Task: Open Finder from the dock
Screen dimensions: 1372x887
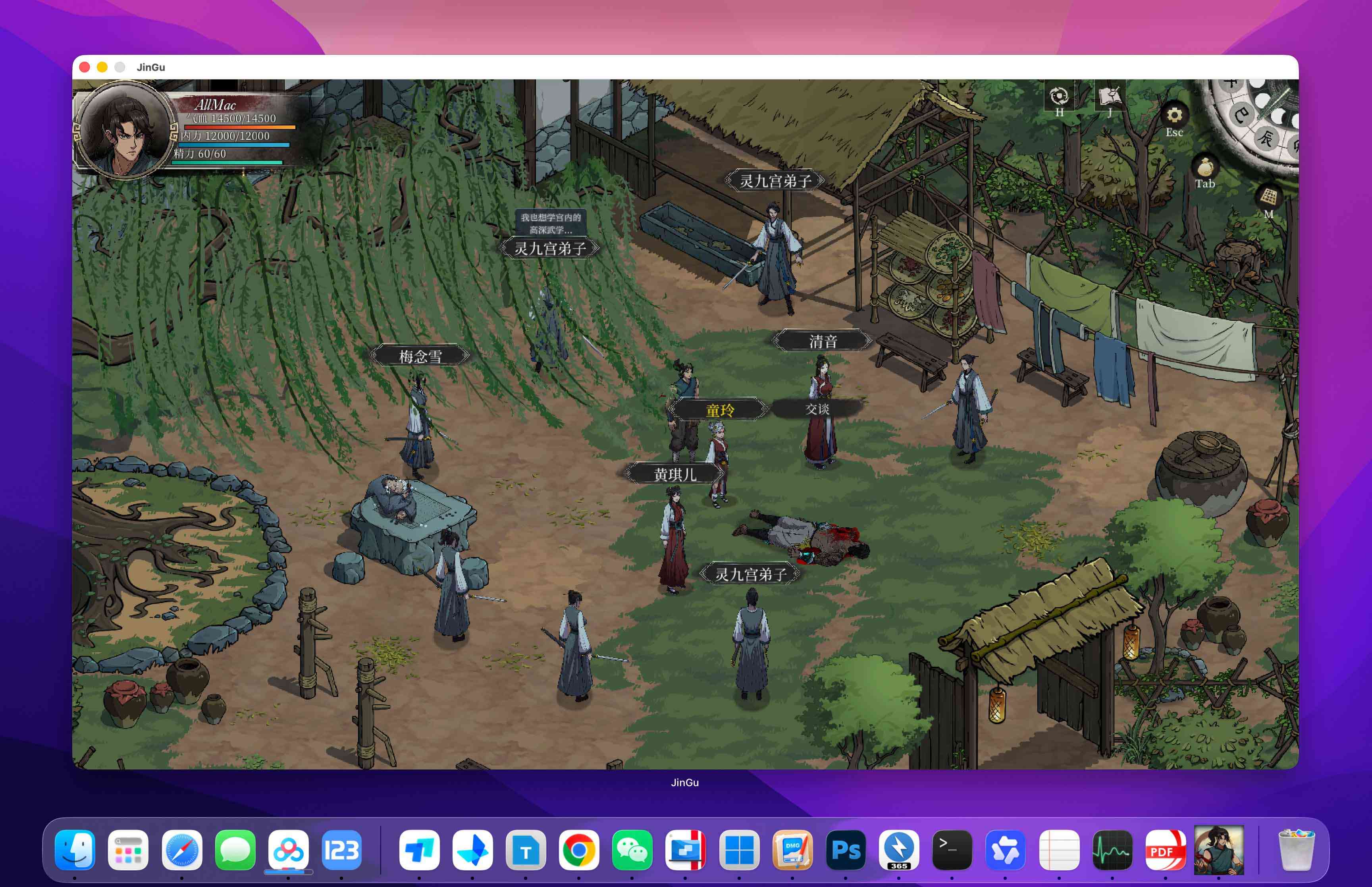Action: [75, 850]
